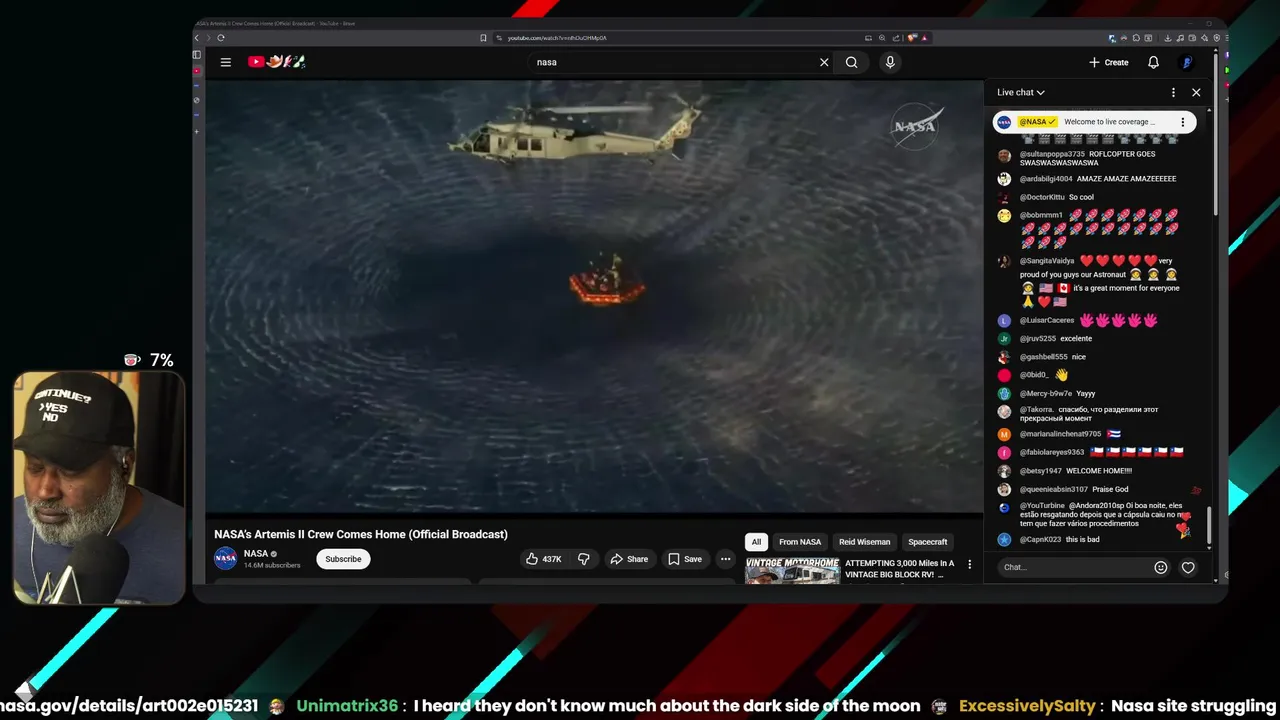The image size is (1280, 720).
Task: Reload the page in the browser
Action: click(221, 38)
